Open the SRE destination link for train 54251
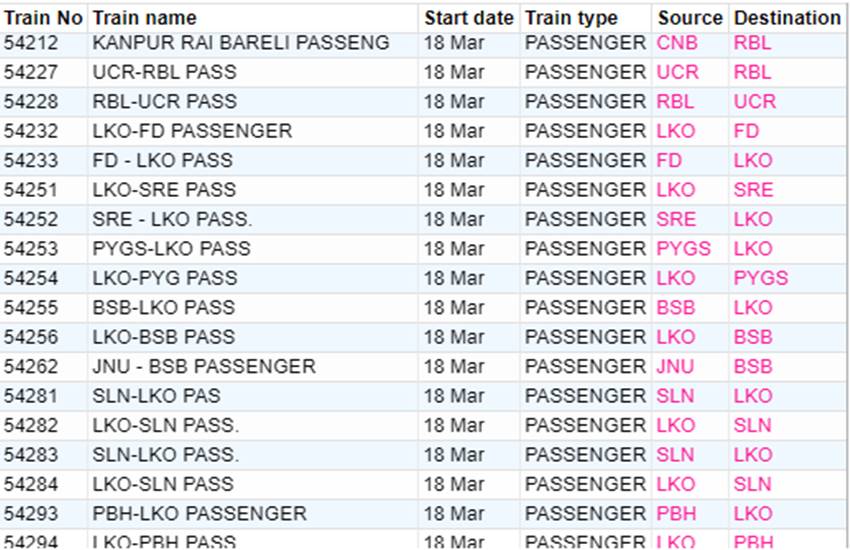This screenshot has height=550, width=850. pos(754,190)
